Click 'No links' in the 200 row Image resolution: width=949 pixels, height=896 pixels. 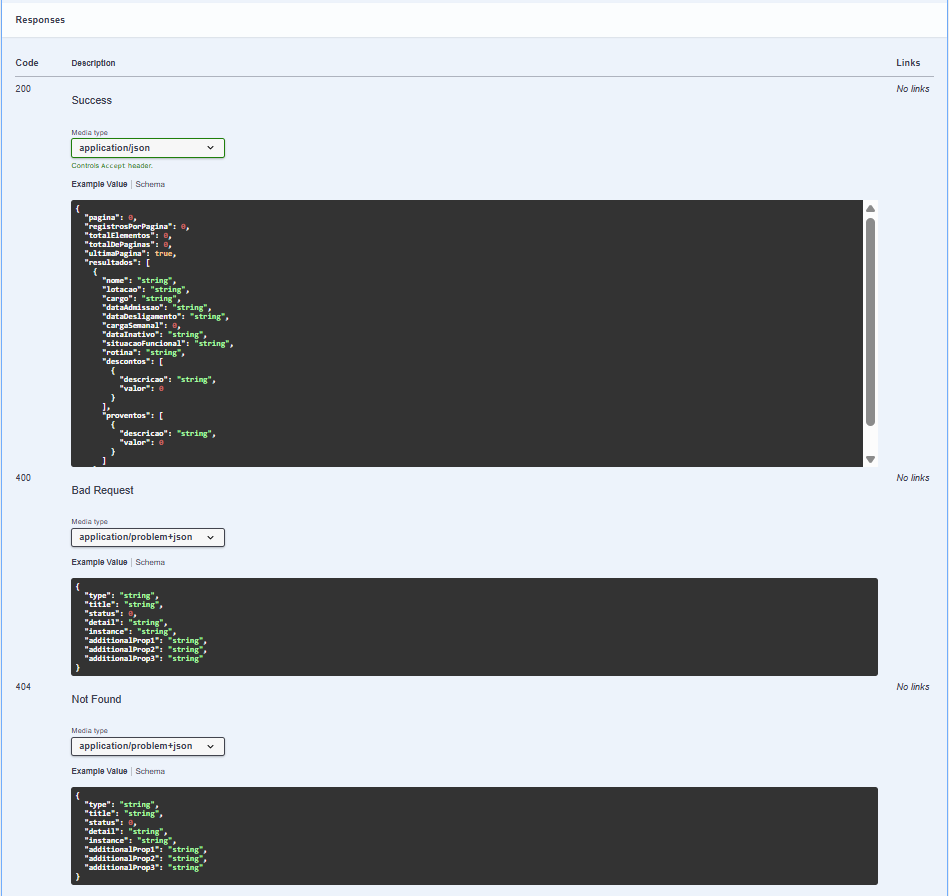pos(913,89)
